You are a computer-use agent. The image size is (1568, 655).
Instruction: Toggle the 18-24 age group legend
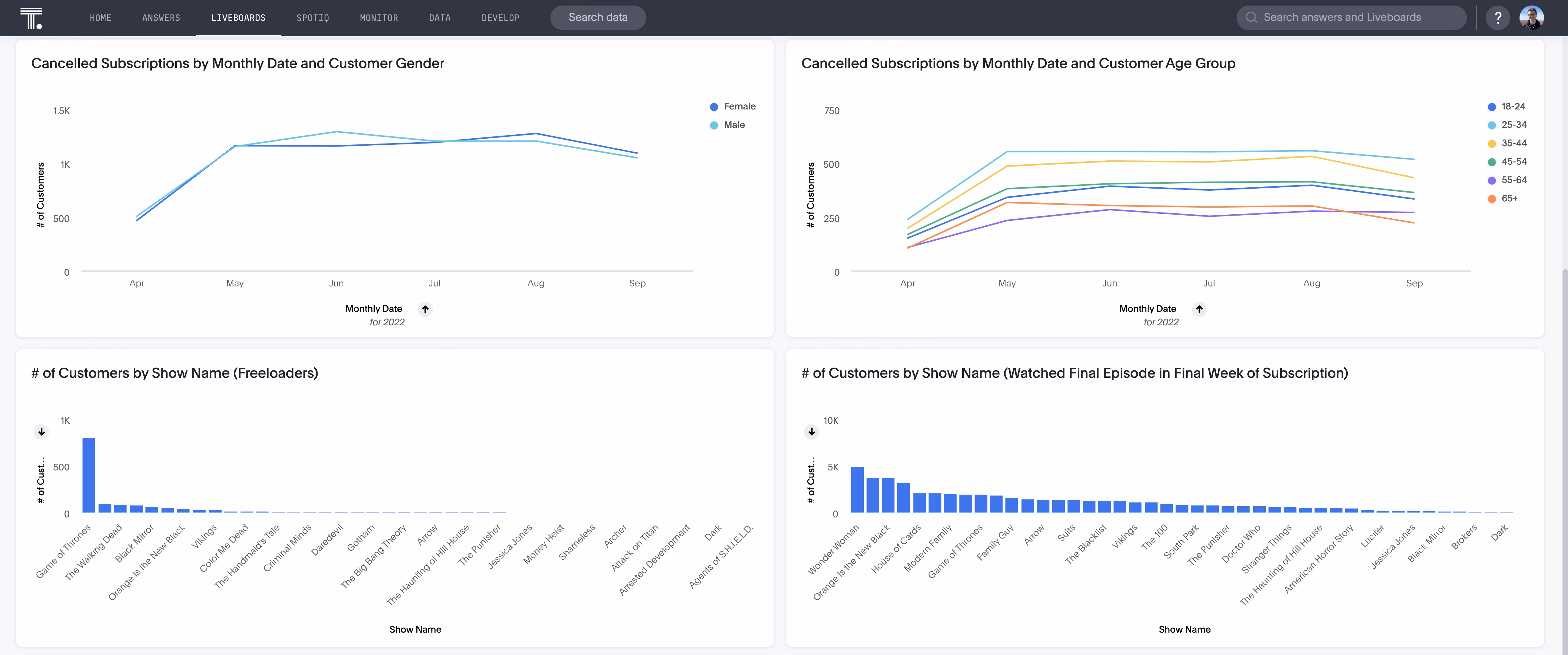point(1507,106)
